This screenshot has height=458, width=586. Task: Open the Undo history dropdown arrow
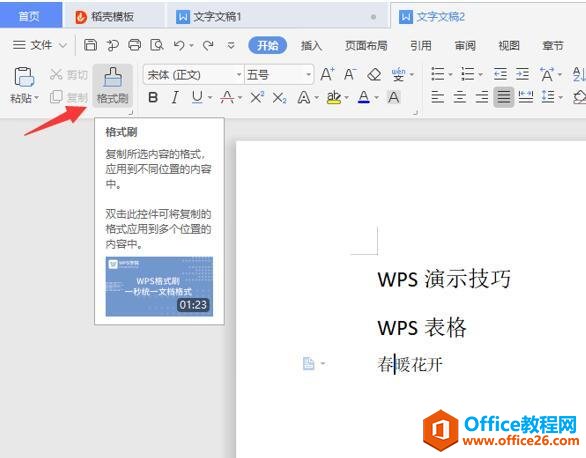[x=191, y=46]
